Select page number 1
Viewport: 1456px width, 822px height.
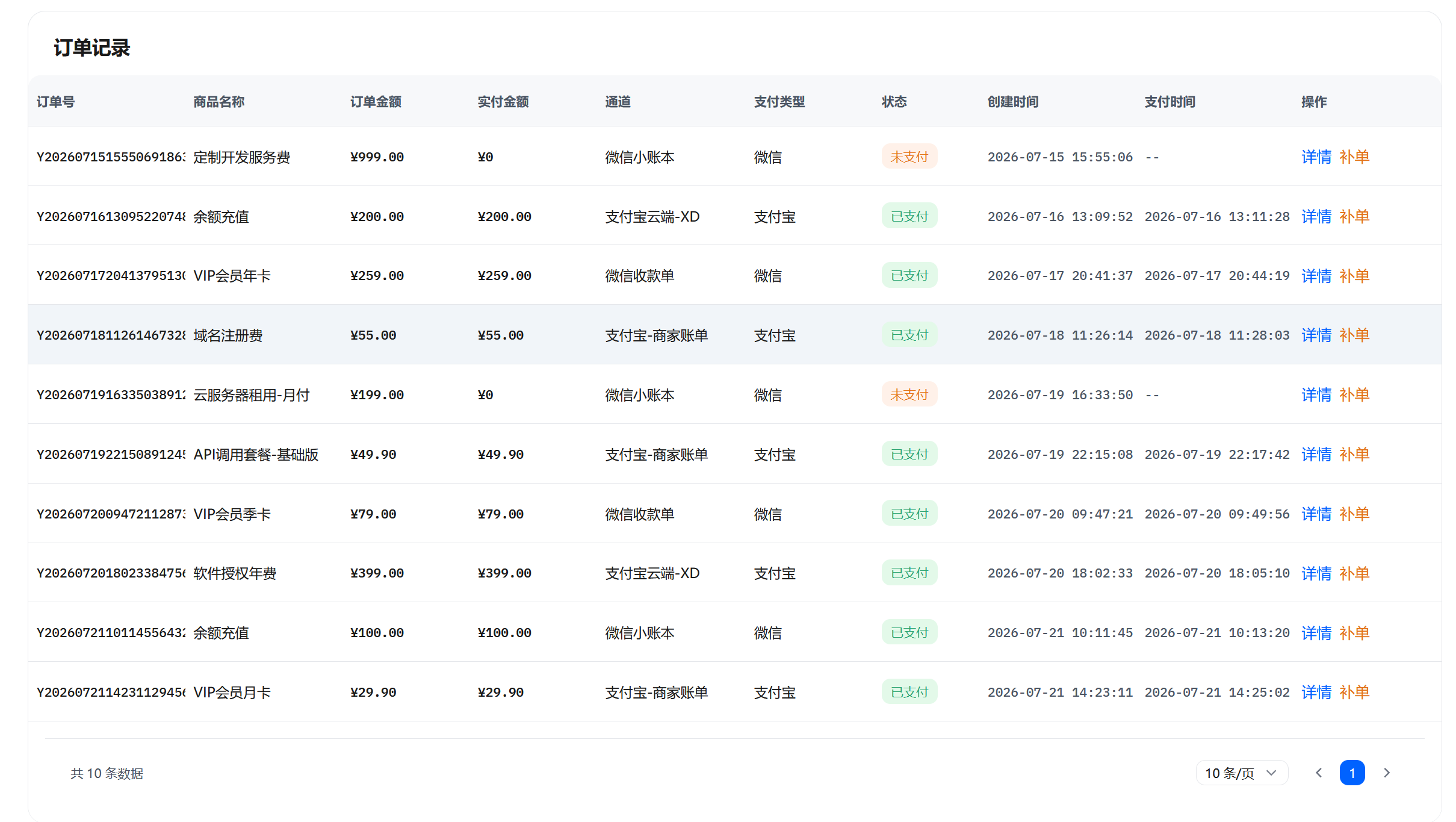(1352, 773)
